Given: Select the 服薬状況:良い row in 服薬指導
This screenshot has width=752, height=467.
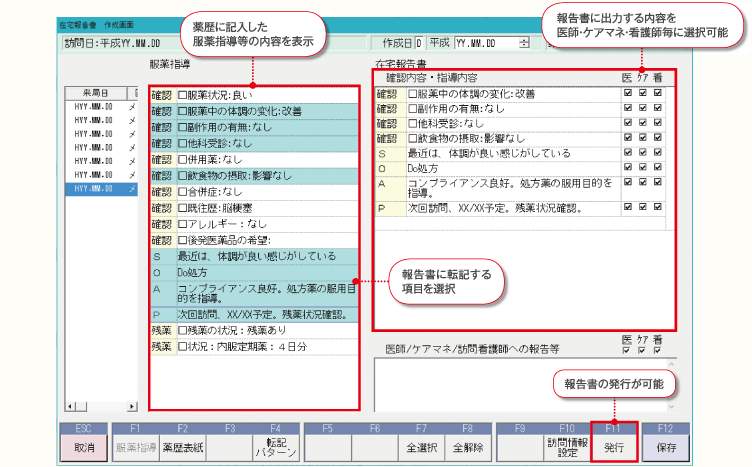Looking at the screenshot, I should (253, 94).
